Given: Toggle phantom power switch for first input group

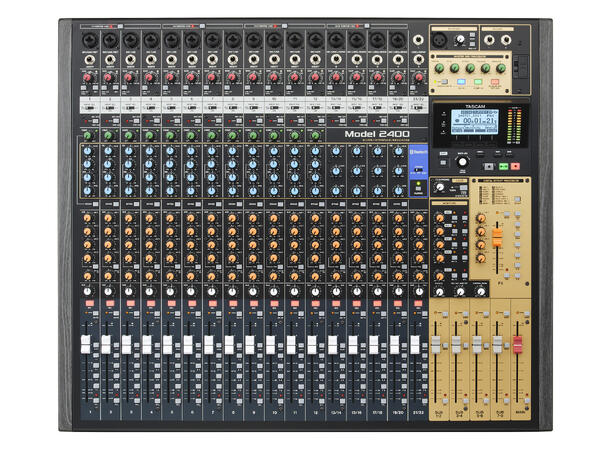Looking at the screenshot, I should click(120, 26).
